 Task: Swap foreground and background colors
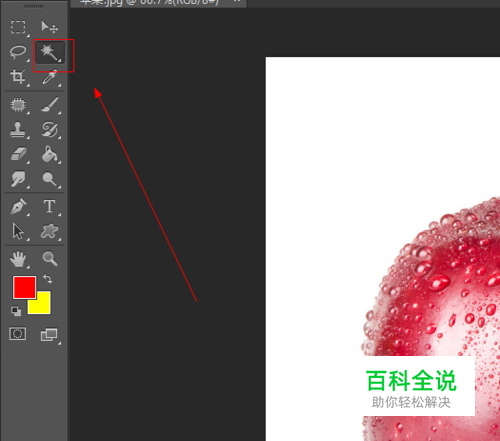pos(48,279)
